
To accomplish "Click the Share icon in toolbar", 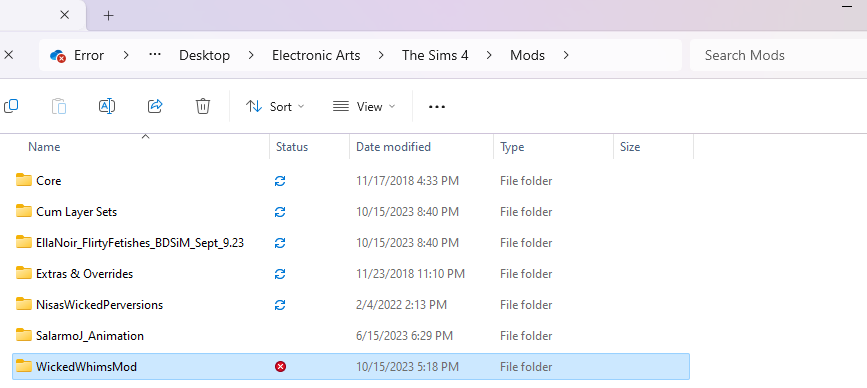I will 155,106.
